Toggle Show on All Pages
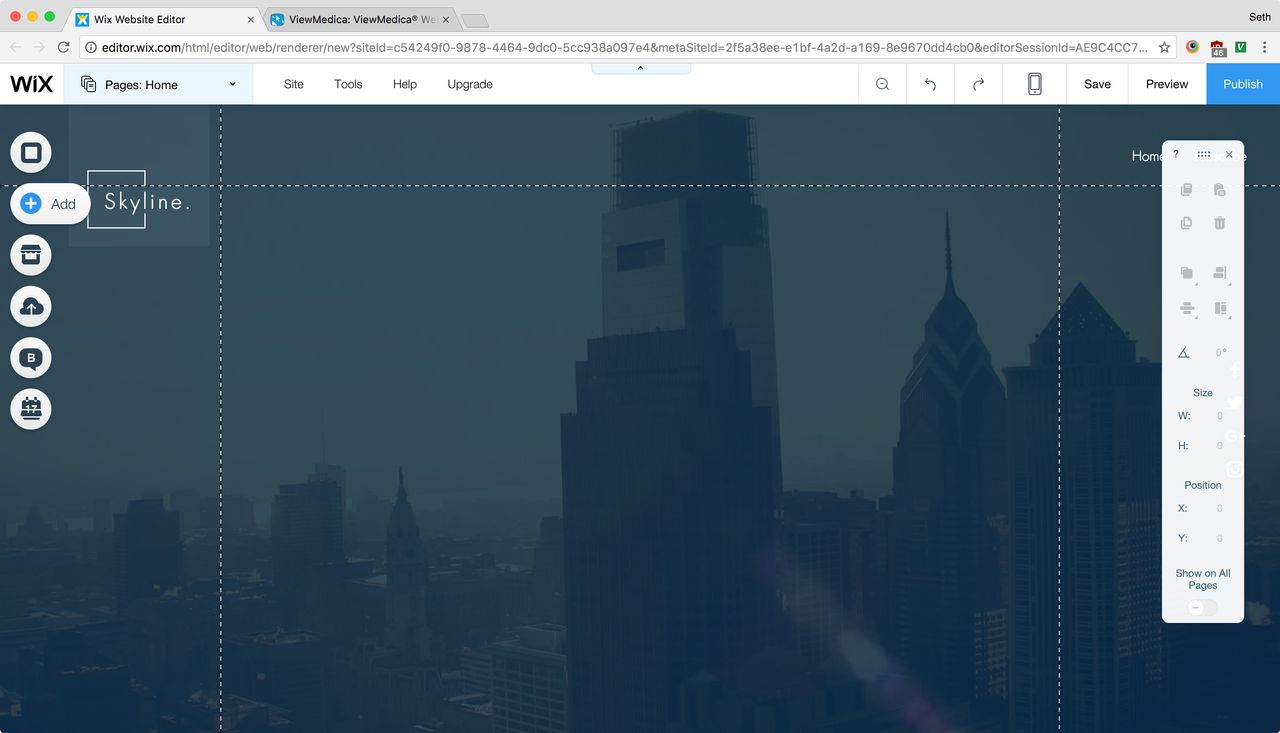1280x733 pixels. click(1202, 607)
